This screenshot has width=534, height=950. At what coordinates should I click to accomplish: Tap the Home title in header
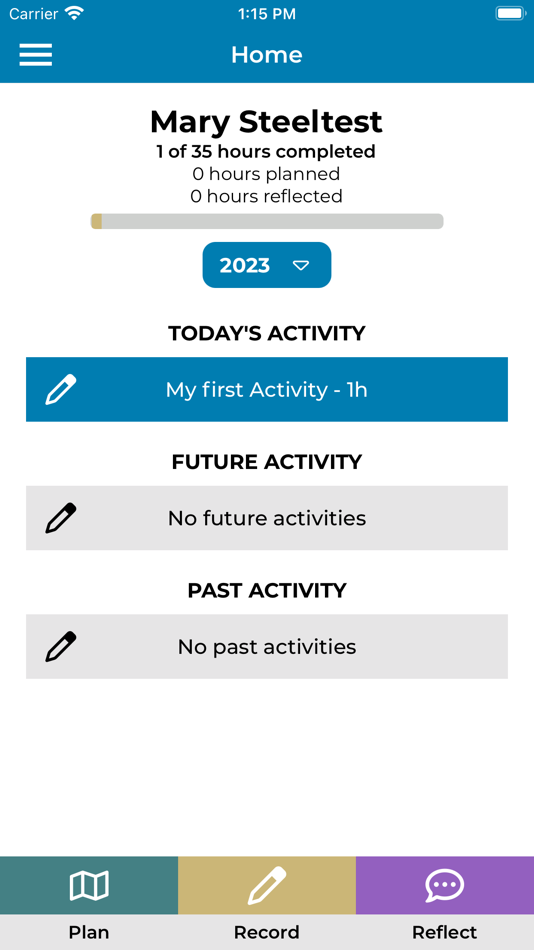point(267,55)
